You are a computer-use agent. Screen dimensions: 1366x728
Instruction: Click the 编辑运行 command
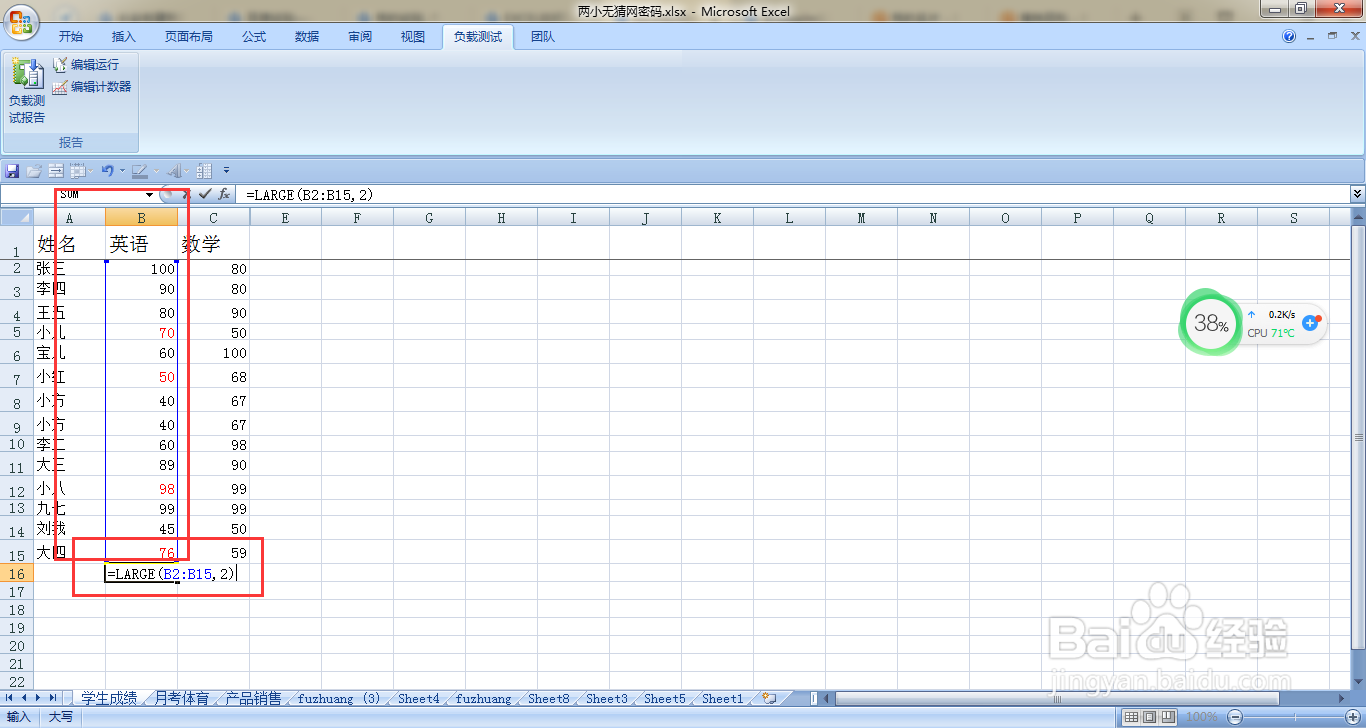coord(86,64)
